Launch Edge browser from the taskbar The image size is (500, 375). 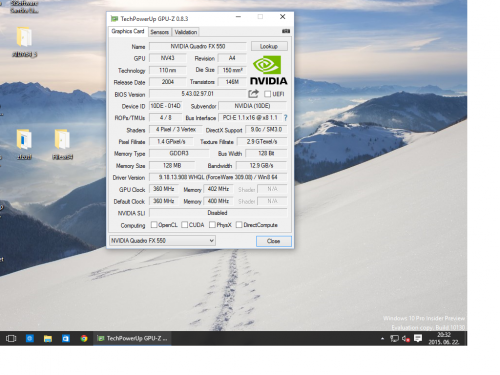[30, 338]
